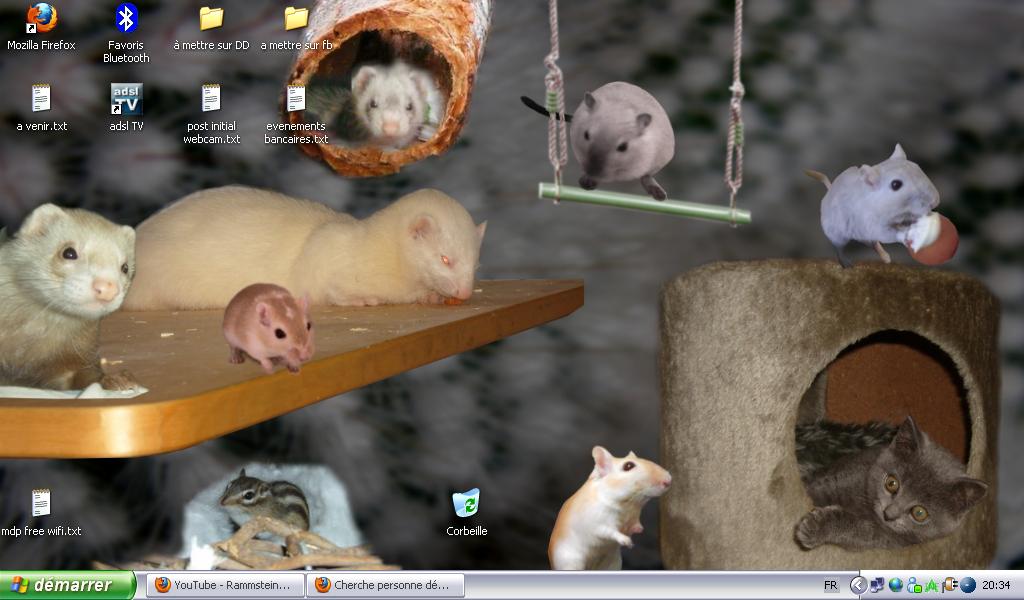Select the 'mdp free wifi.txt' file

point(41,503)
